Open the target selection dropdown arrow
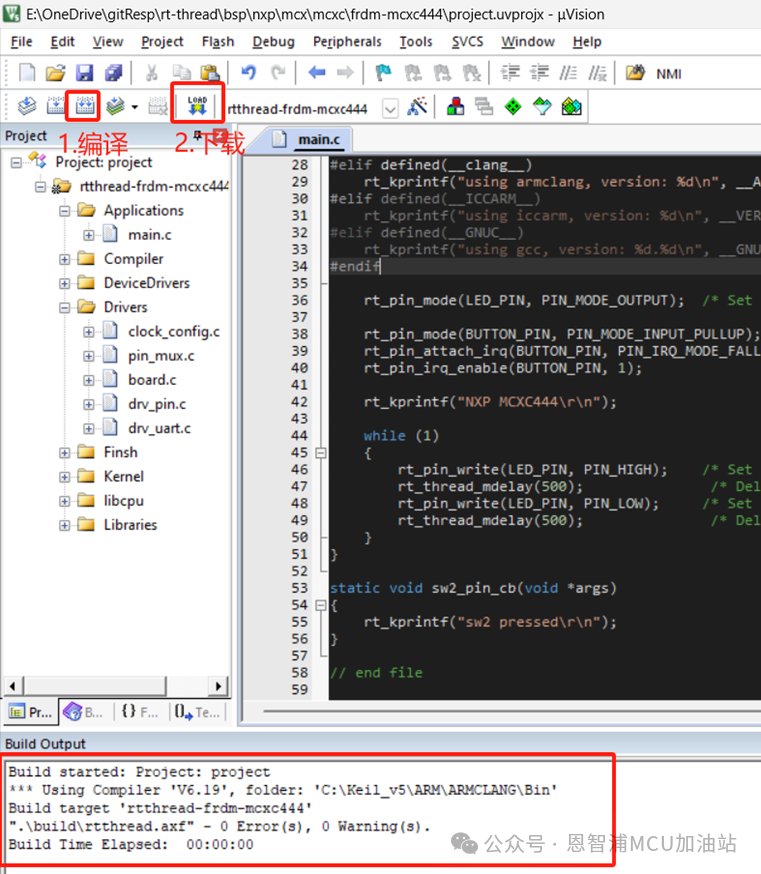This screenshot has height=874, width=761. tap(390, 108)
